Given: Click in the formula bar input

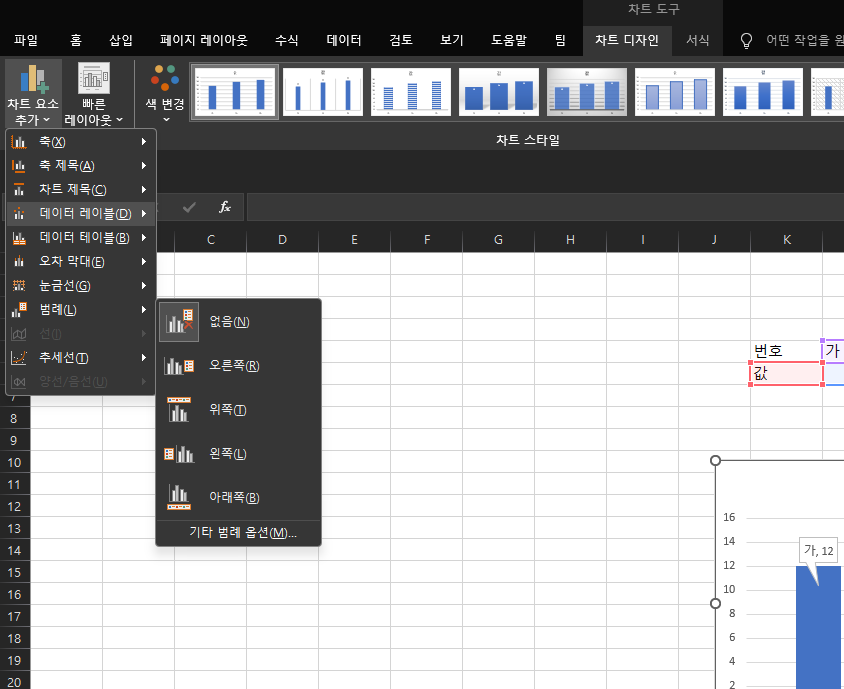Looking at the screenshot, I should pos(545,207).
